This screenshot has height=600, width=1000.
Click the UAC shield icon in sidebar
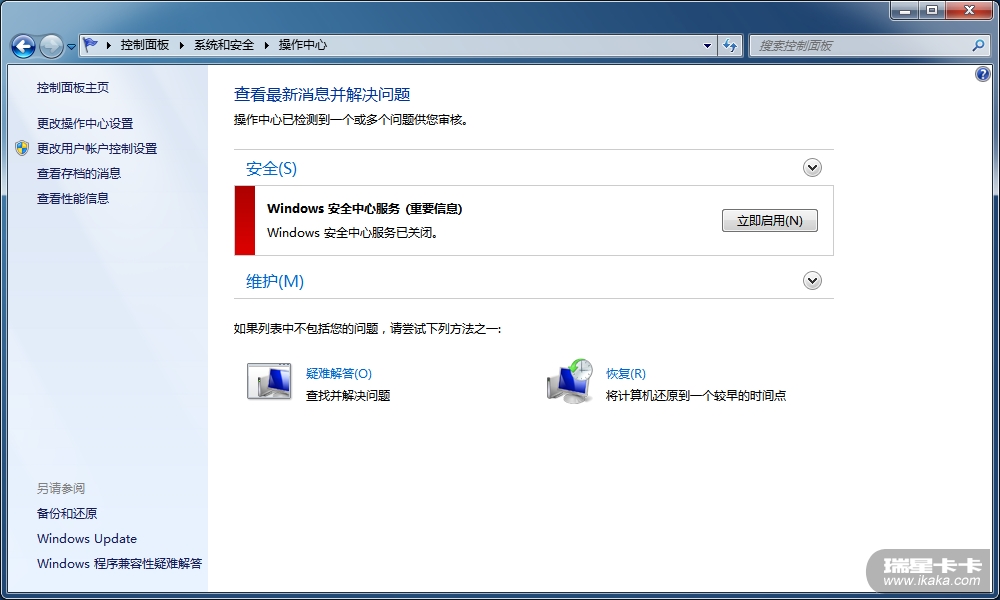pyautogui.click(x=22, y=148)
